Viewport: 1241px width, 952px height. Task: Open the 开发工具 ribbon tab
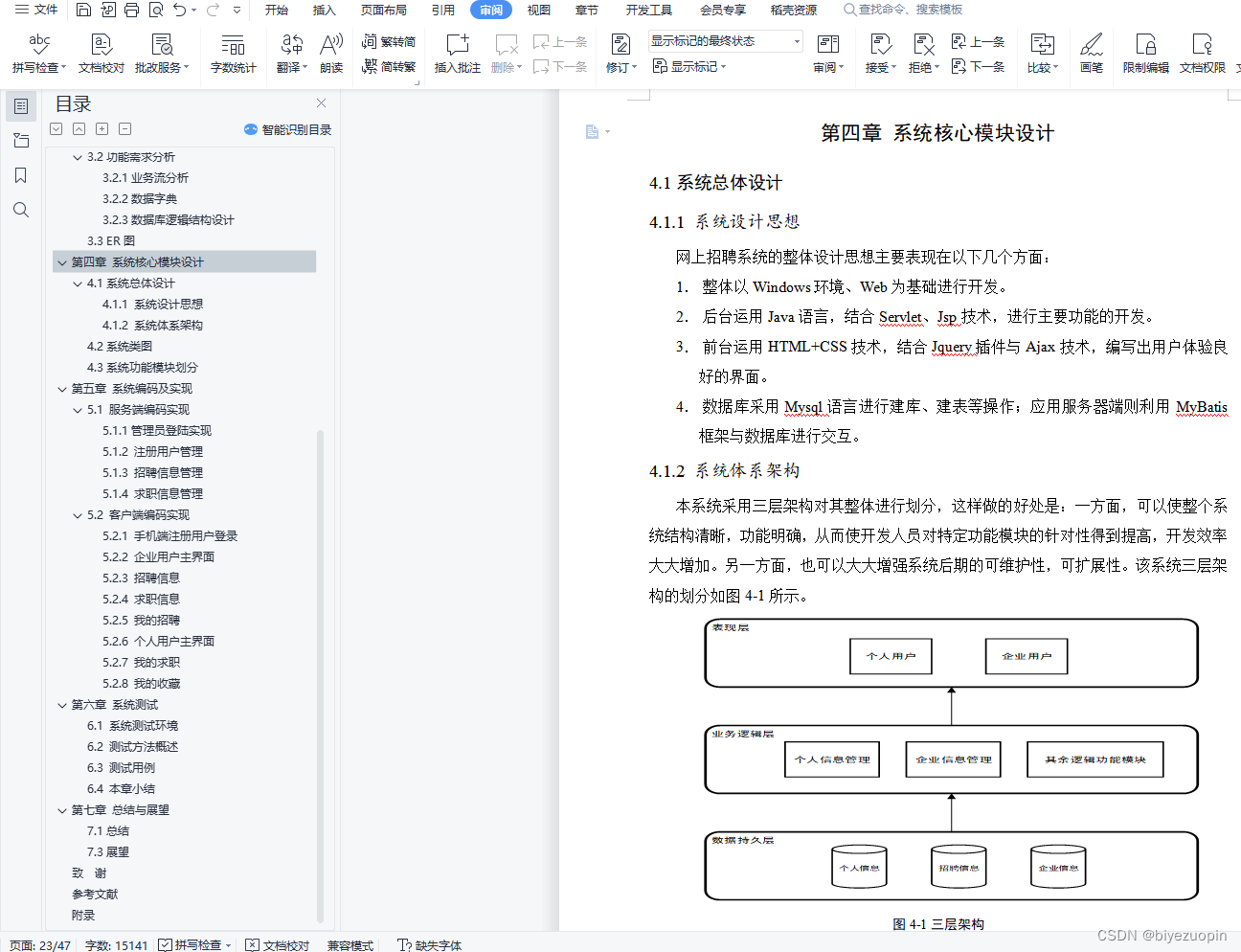pyautogui.click(x=649, y=11)
